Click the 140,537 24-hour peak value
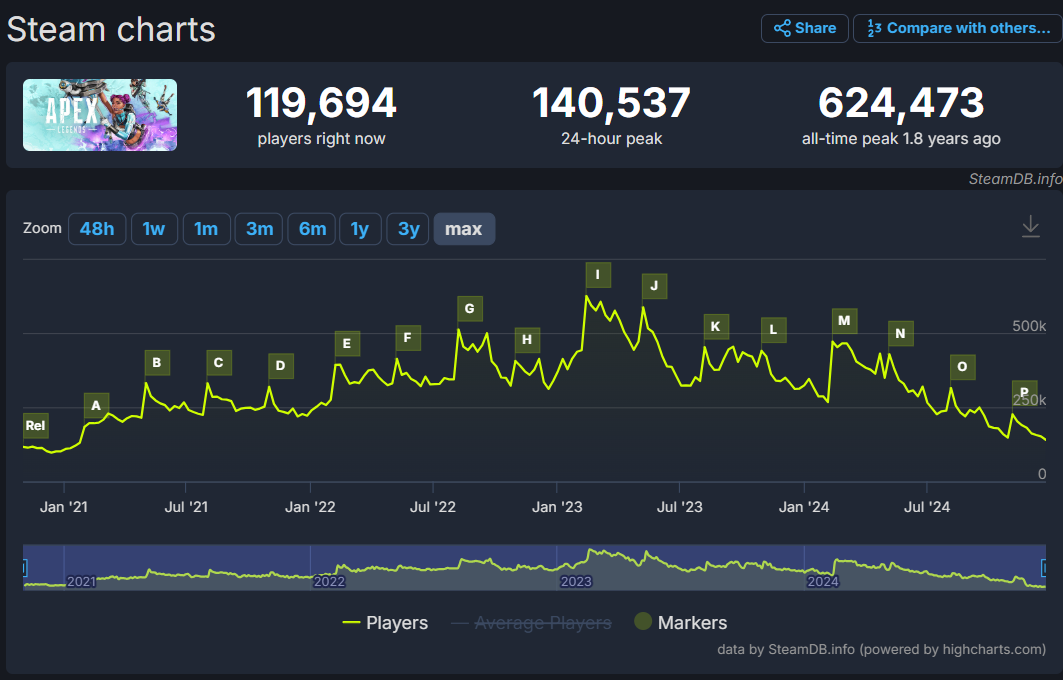Image resolution: width=1063 pixels, height=680 pixels. tap(611, 103)
